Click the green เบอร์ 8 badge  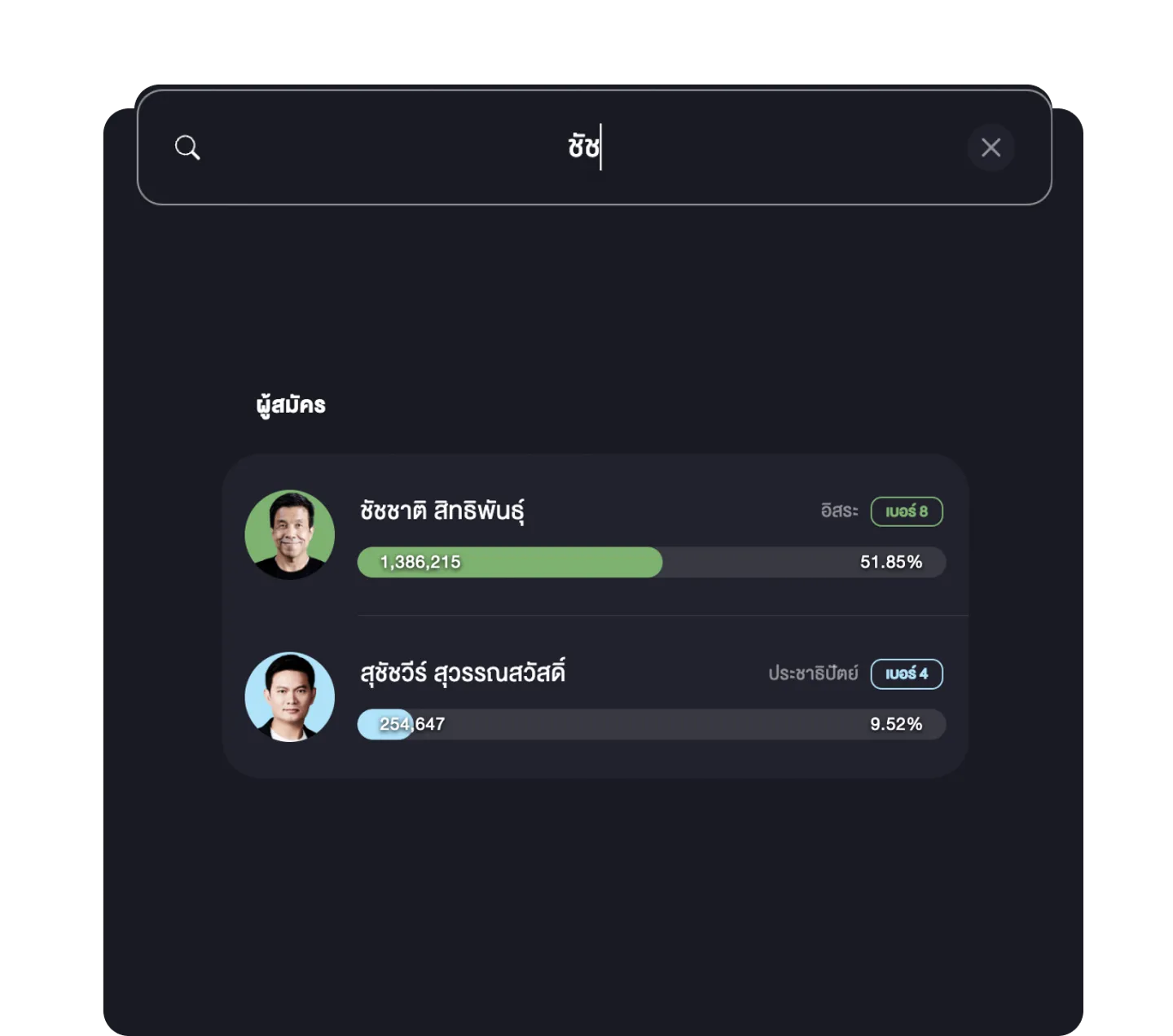coord(907,511)
